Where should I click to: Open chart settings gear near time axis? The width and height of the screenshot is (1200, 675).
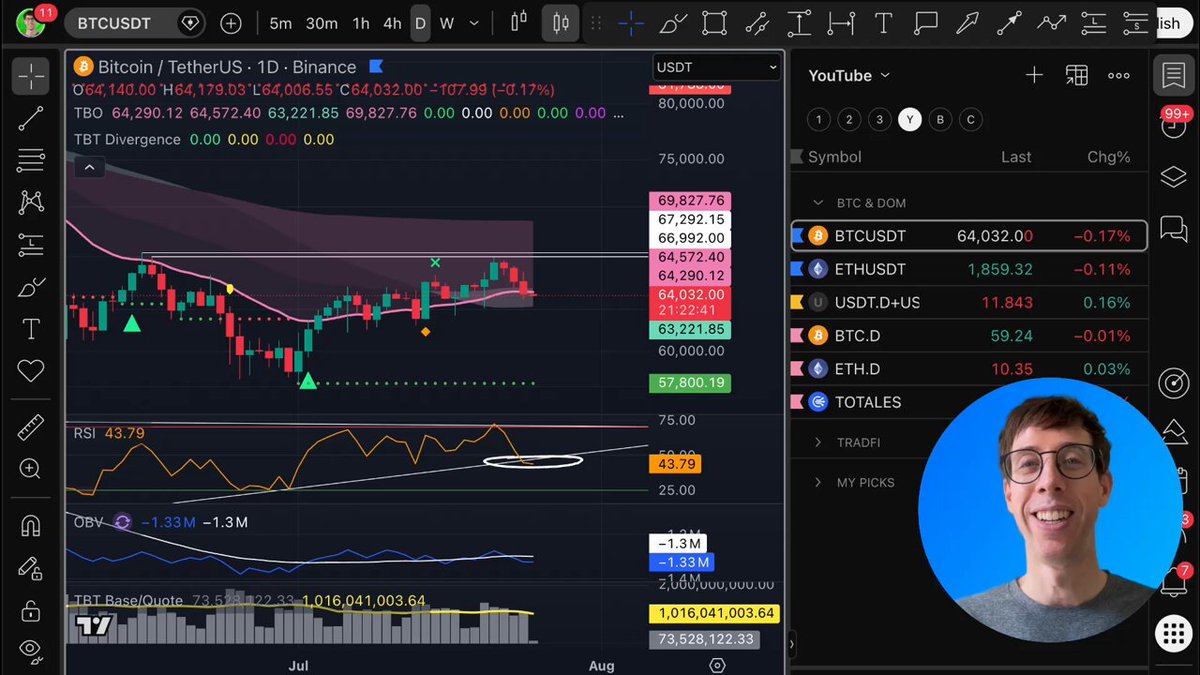coord(717,665)
